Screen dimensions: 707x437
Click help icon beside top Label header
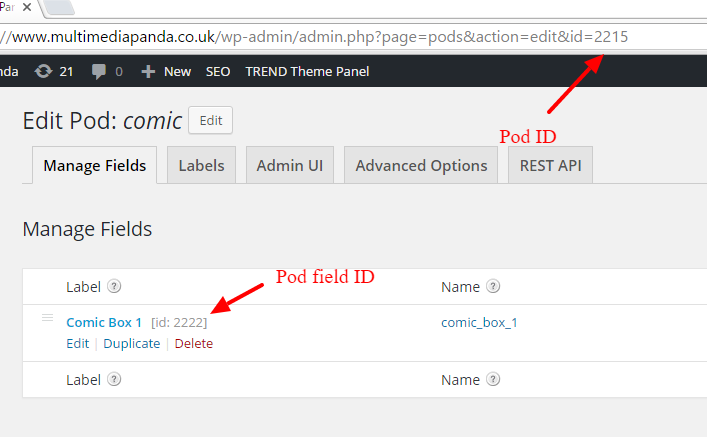click(x=115, y=287)
